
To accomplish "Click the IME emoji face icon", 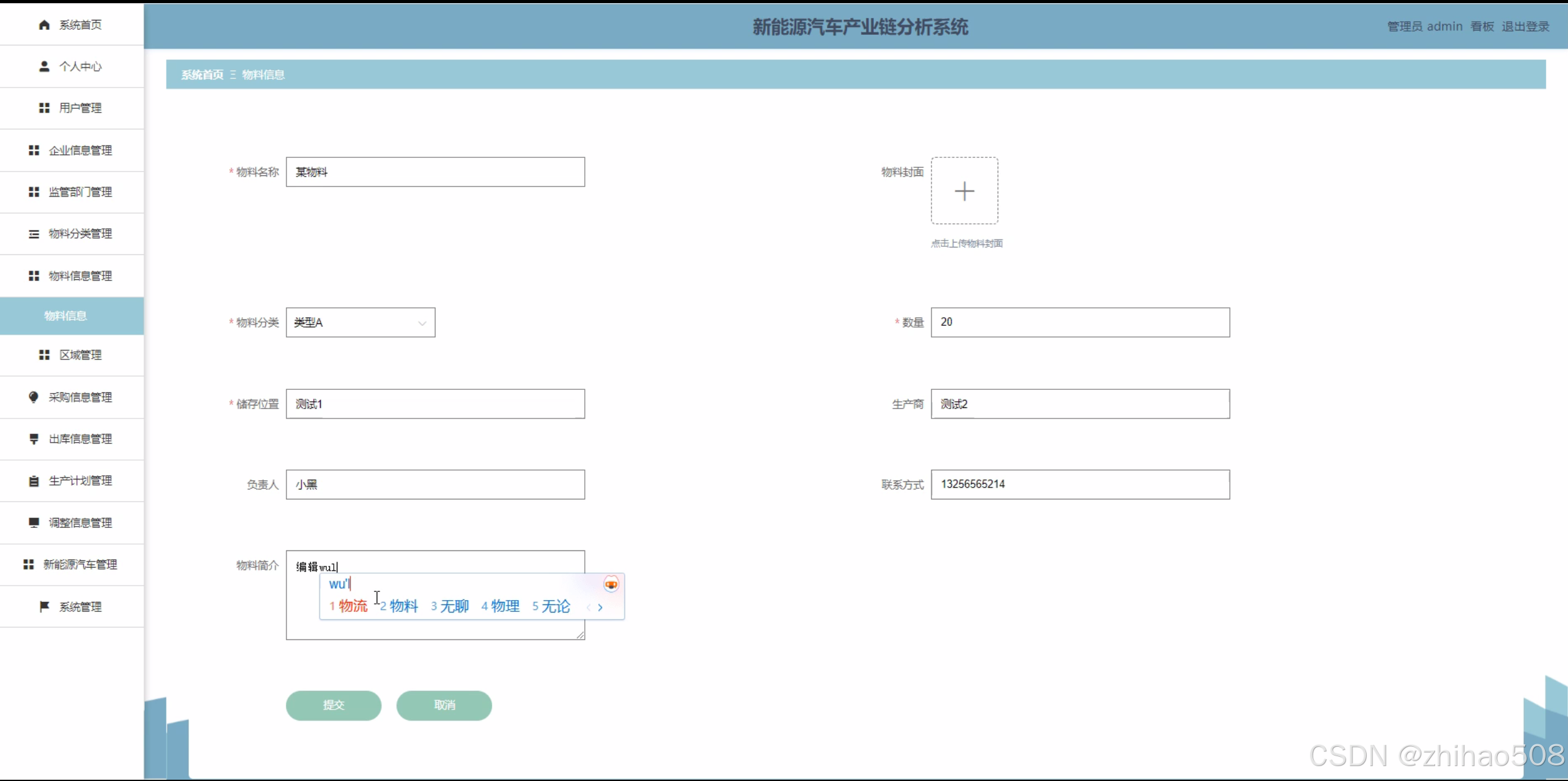I will (611, 584).
